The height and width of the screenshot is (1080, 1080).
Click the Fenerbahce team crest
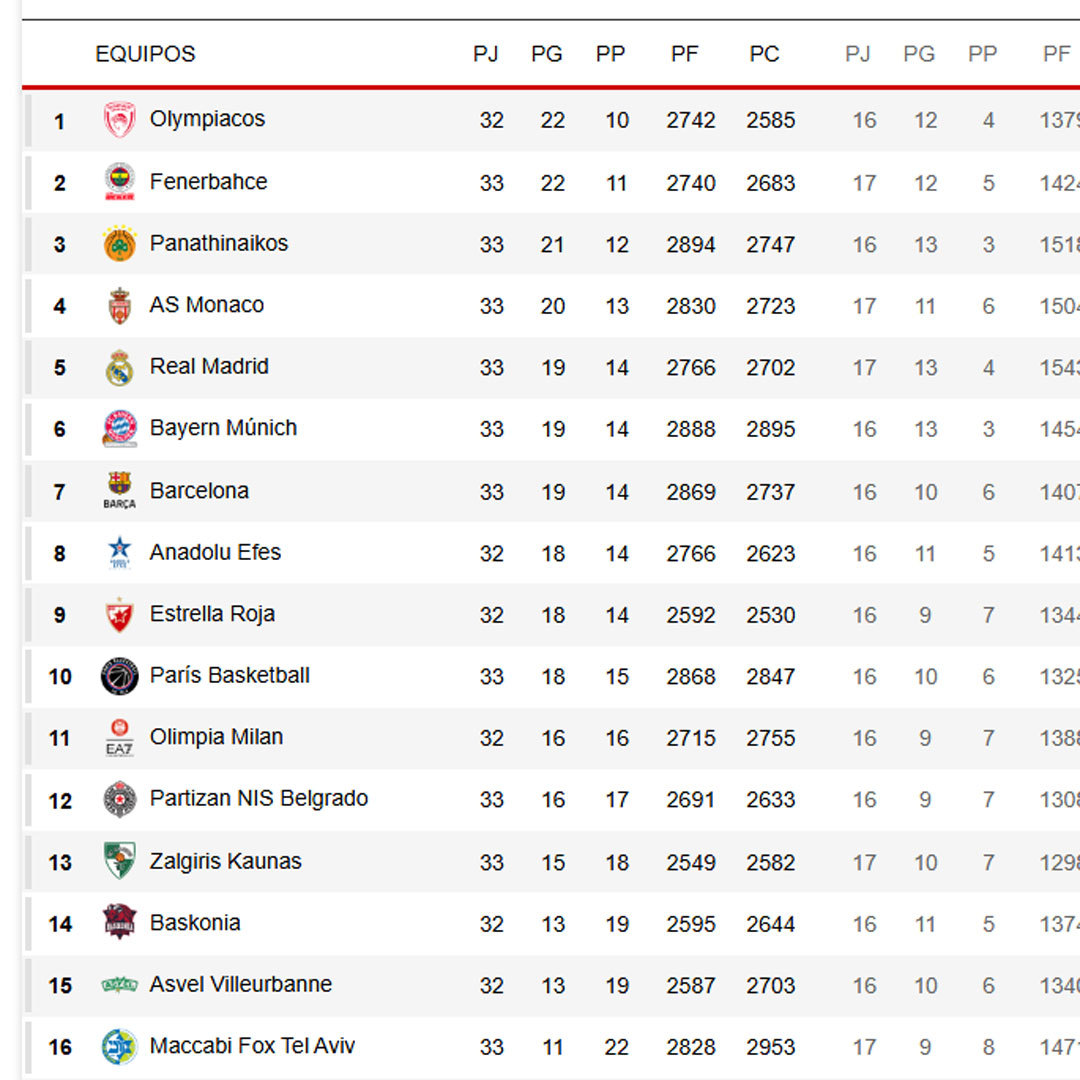coord(120,182)
